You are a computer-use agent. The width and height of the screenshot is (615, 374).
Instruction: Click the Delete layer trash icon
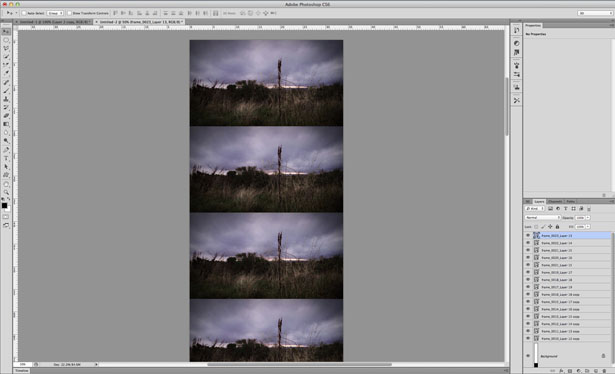tap(604, 371)
